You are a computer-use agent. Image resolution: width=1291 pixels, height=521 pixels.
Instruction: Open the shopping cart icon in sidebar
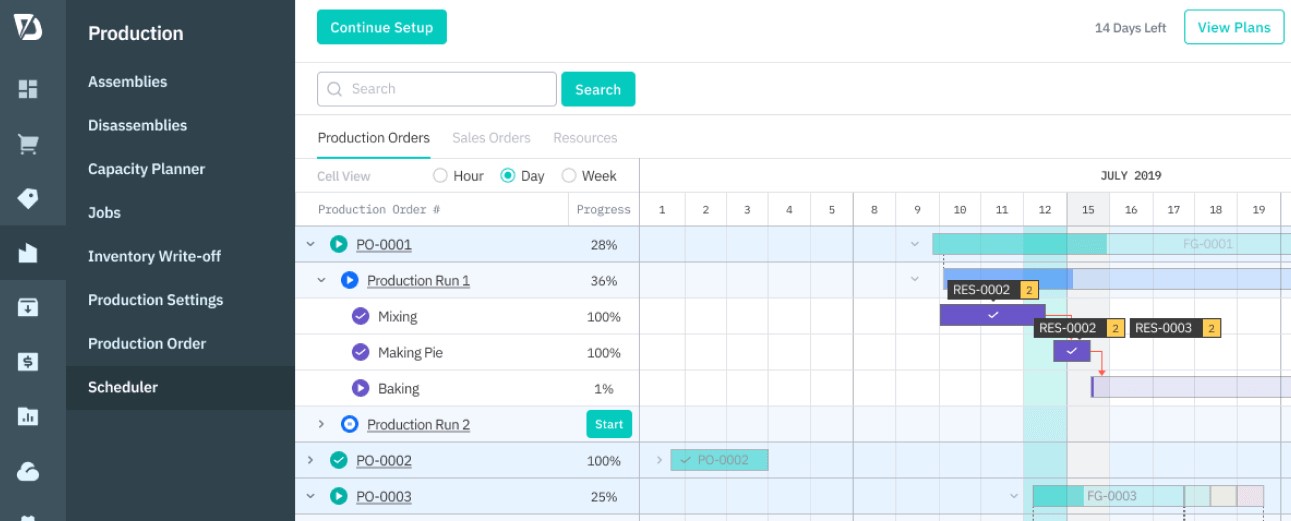pyautogui.click(x=28, y=144)
